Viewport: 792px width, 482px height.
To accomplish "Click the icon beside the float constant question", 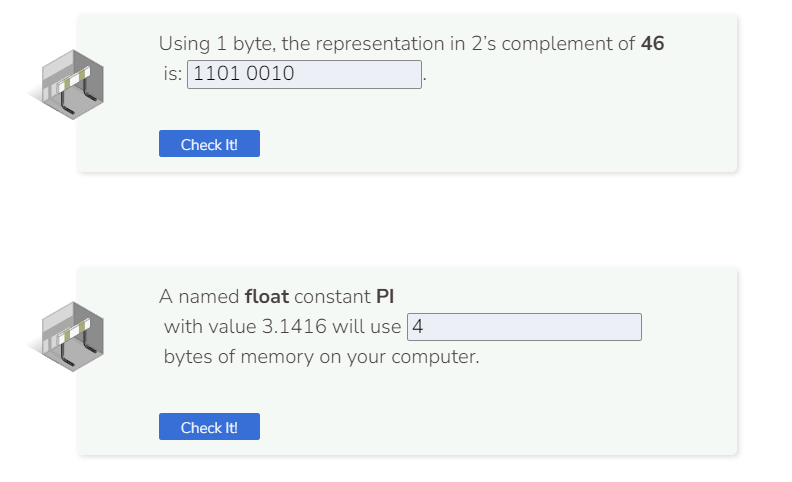I will point(67,334).
